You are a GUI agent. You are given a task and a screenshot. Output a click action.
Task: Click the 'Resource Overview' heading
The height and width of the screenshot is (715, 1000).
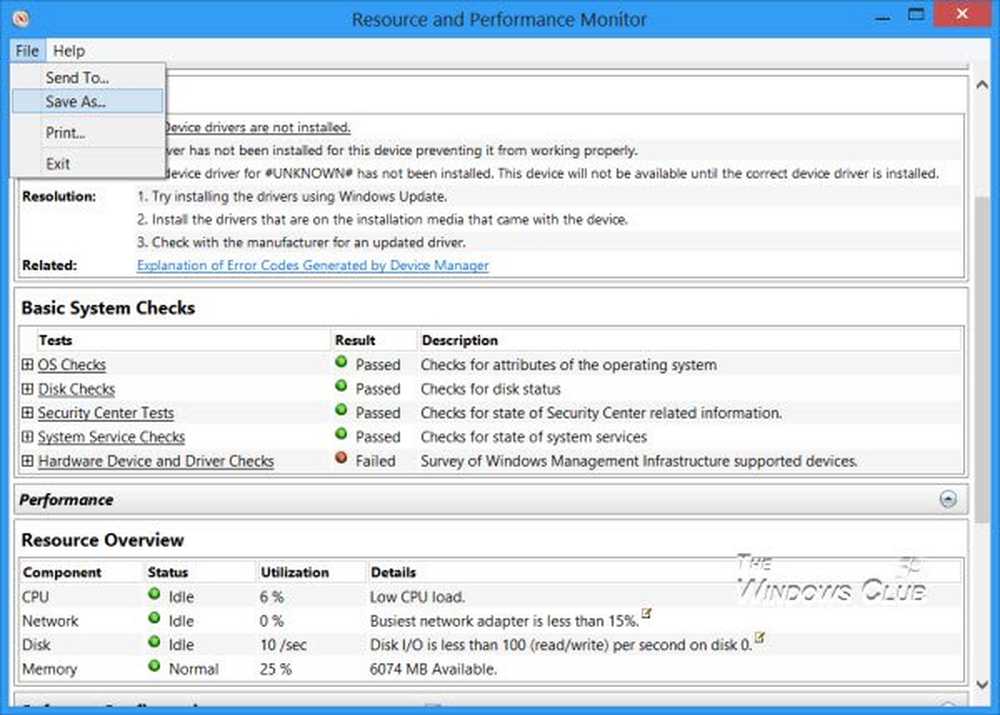click(x=103, y=540)
